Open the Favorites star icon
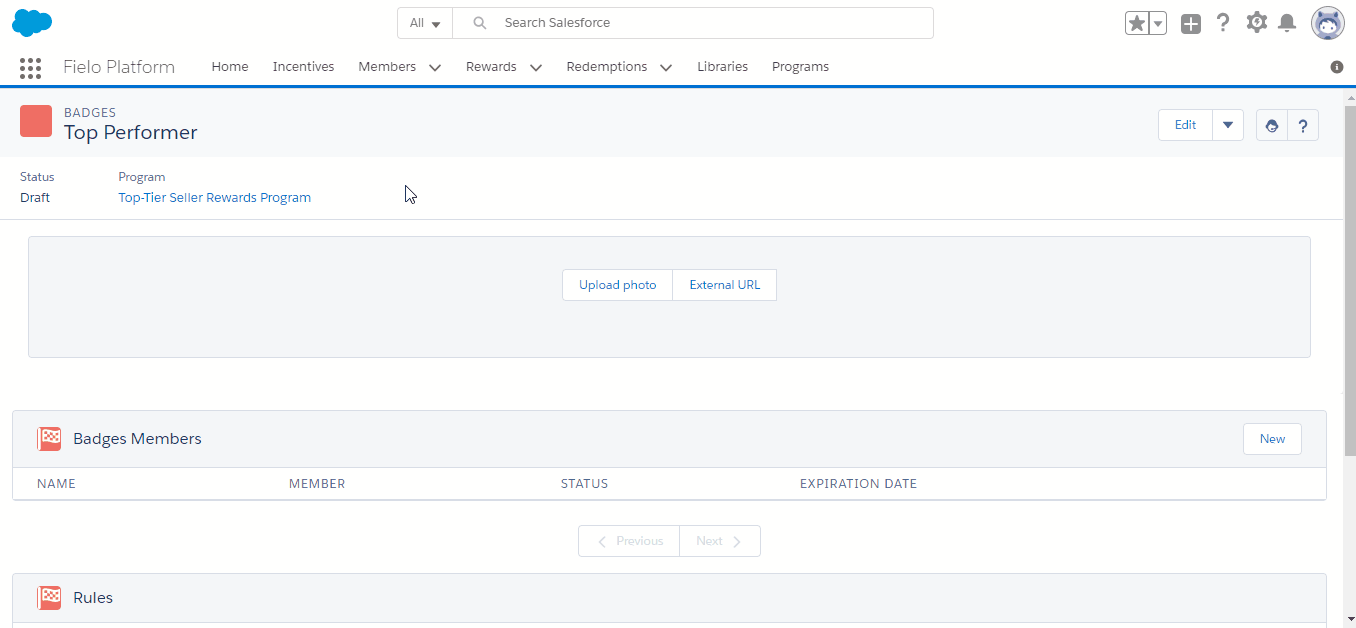The height and width of the screenshot is (628, 1356). point(1137,23)
